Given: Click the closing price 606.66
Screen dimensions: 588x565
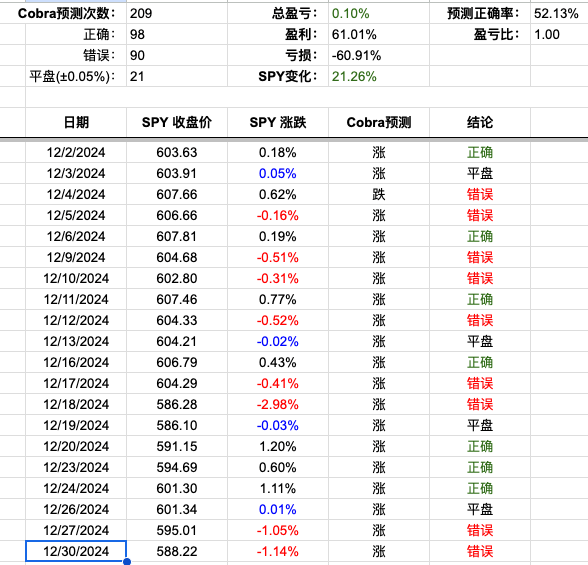Looking at the screenshot, I should 177,215.
